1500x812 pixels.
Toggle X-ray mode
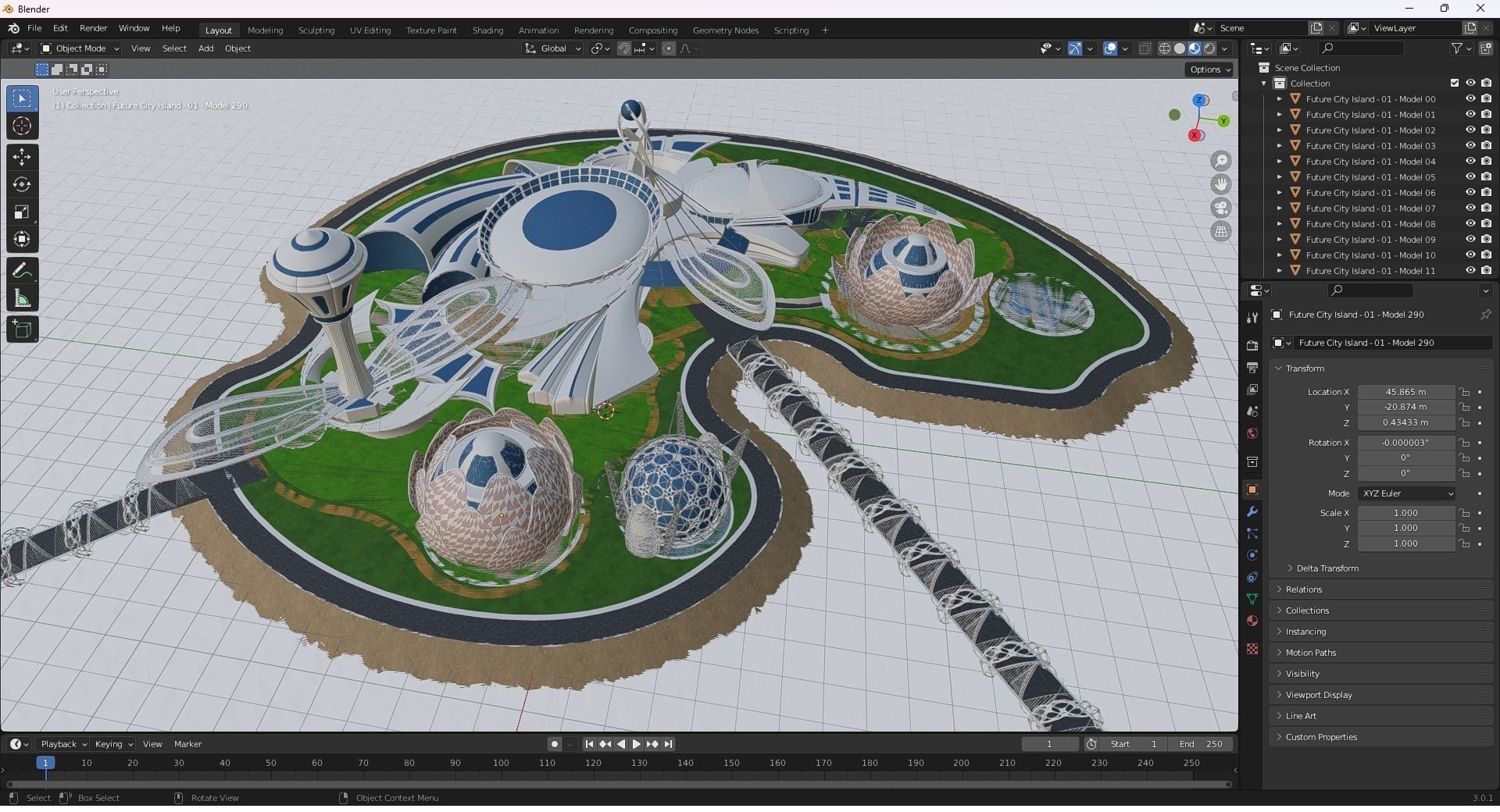pyautogui.click(x=1145, y=48)
